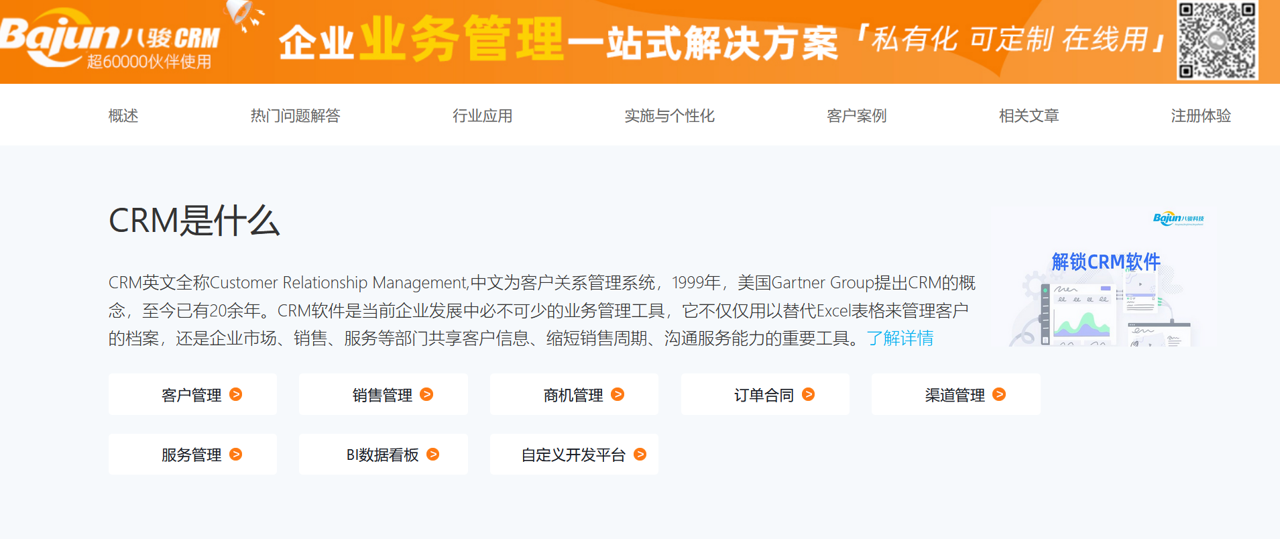Open the 概述 navigation tab
The image size is (1280, 539).
pos(123,116)
